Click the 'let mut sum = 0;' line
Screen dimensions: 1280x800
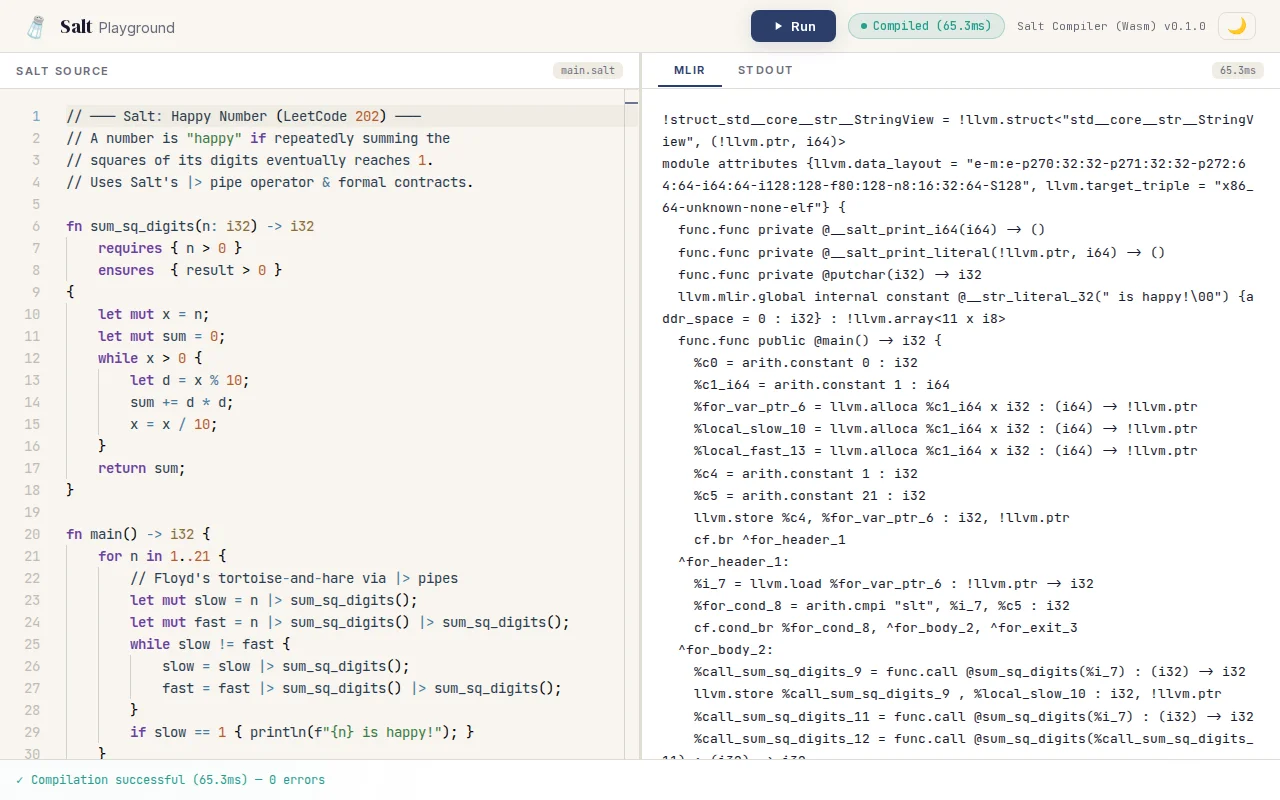pos(162,336)
